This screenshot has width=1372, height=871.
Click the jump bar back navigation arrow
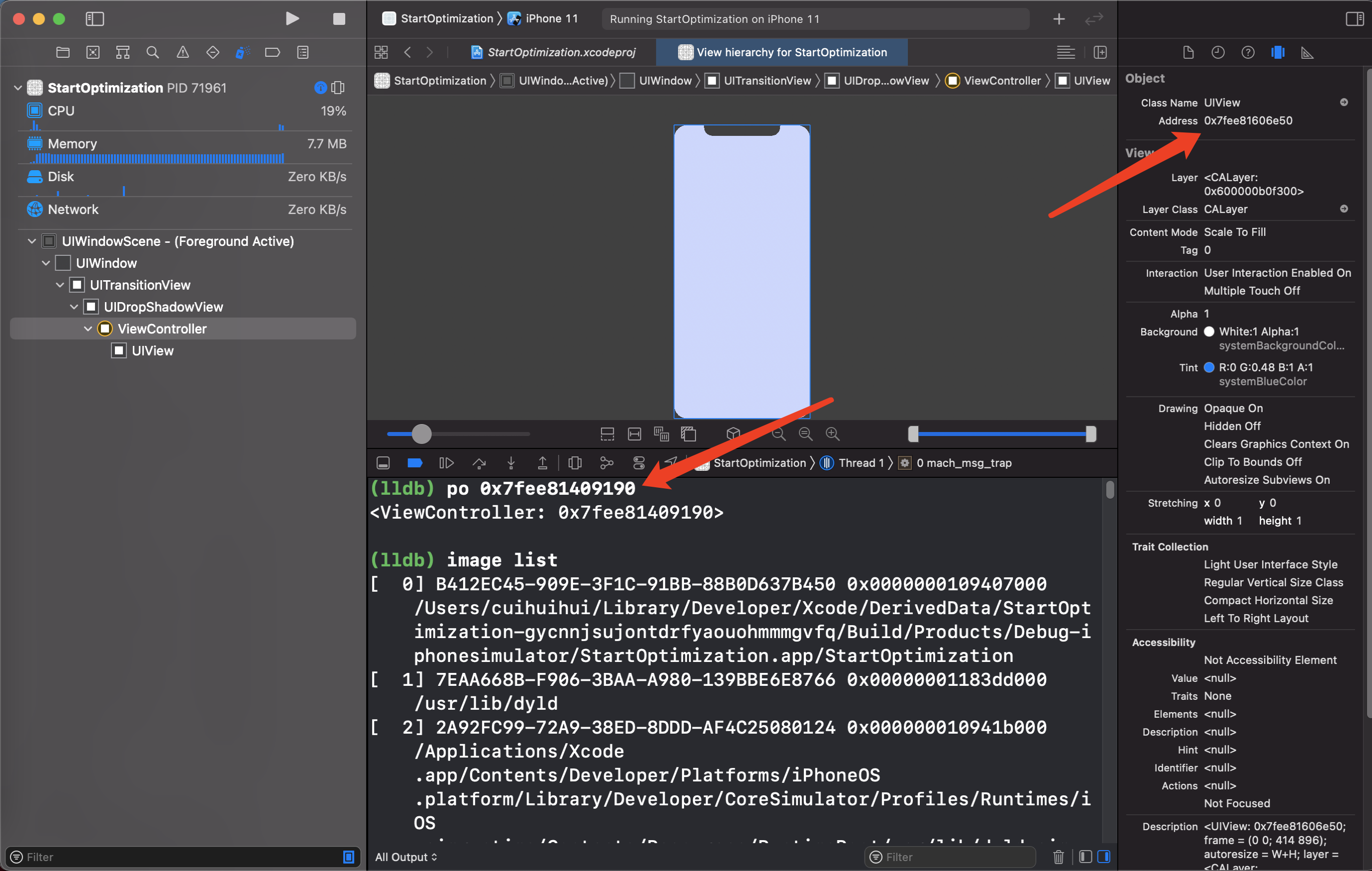pos(408,52)
